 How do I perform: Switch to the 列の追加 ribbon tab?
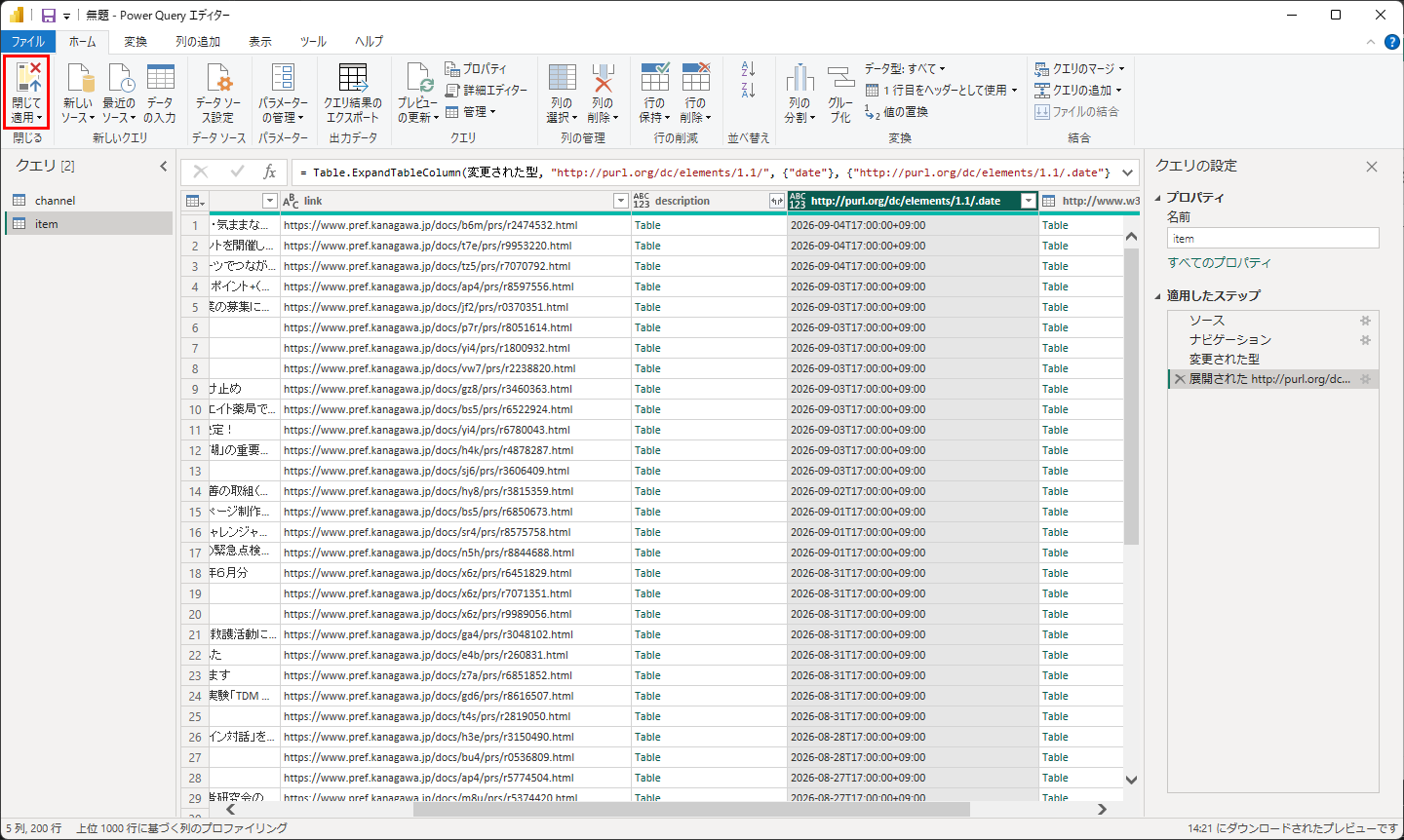coord(198,42)
